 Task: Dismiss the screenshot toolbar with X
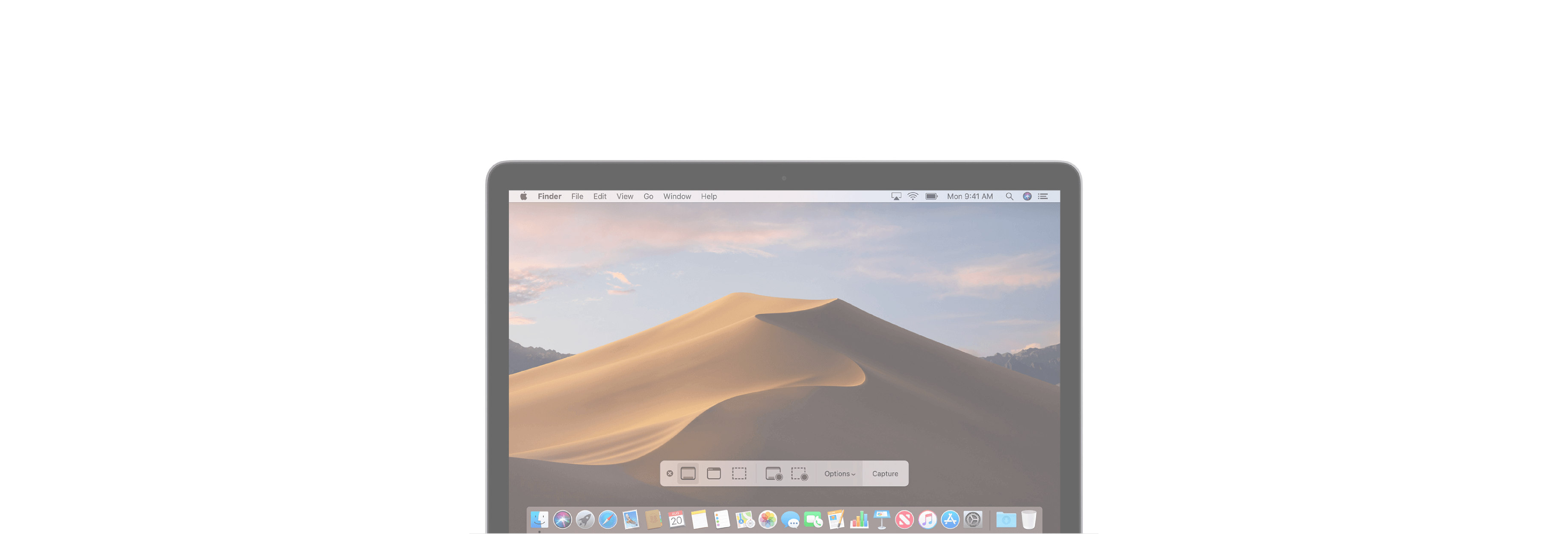670,473
